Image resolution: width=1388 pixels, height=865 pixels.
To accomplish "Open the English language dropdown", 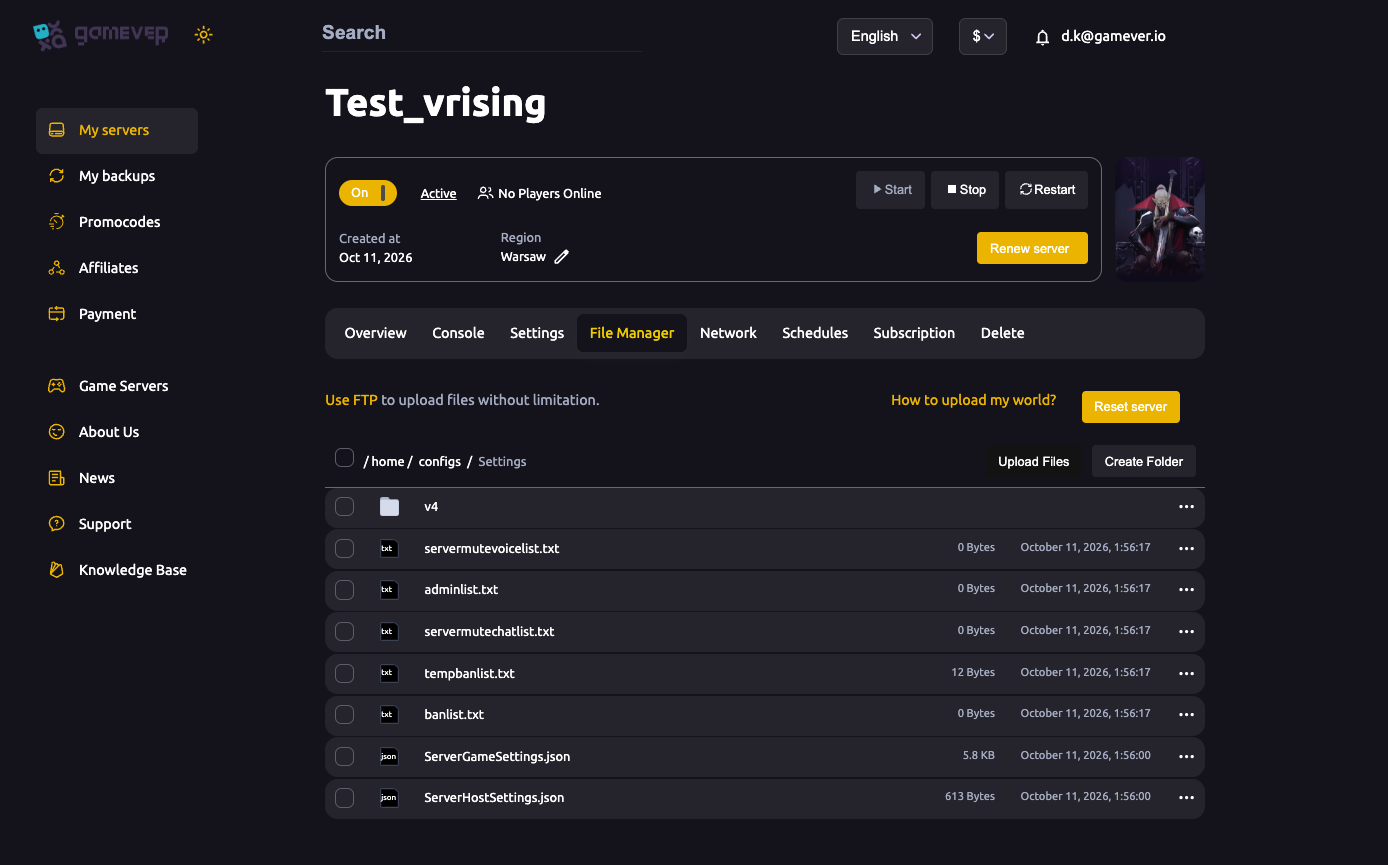I will point(885,36).
